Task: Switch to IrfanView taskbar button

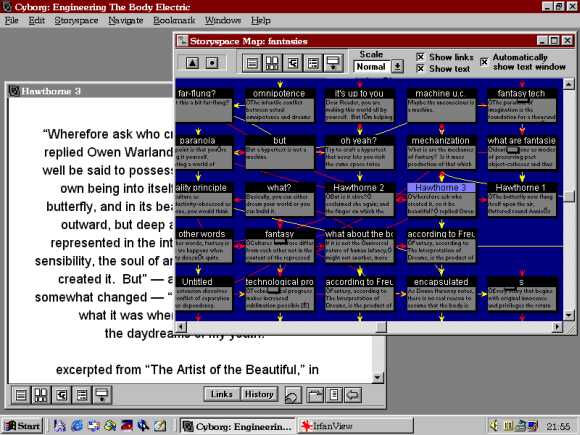Action: pyautogui.click(x=355, y=426)
